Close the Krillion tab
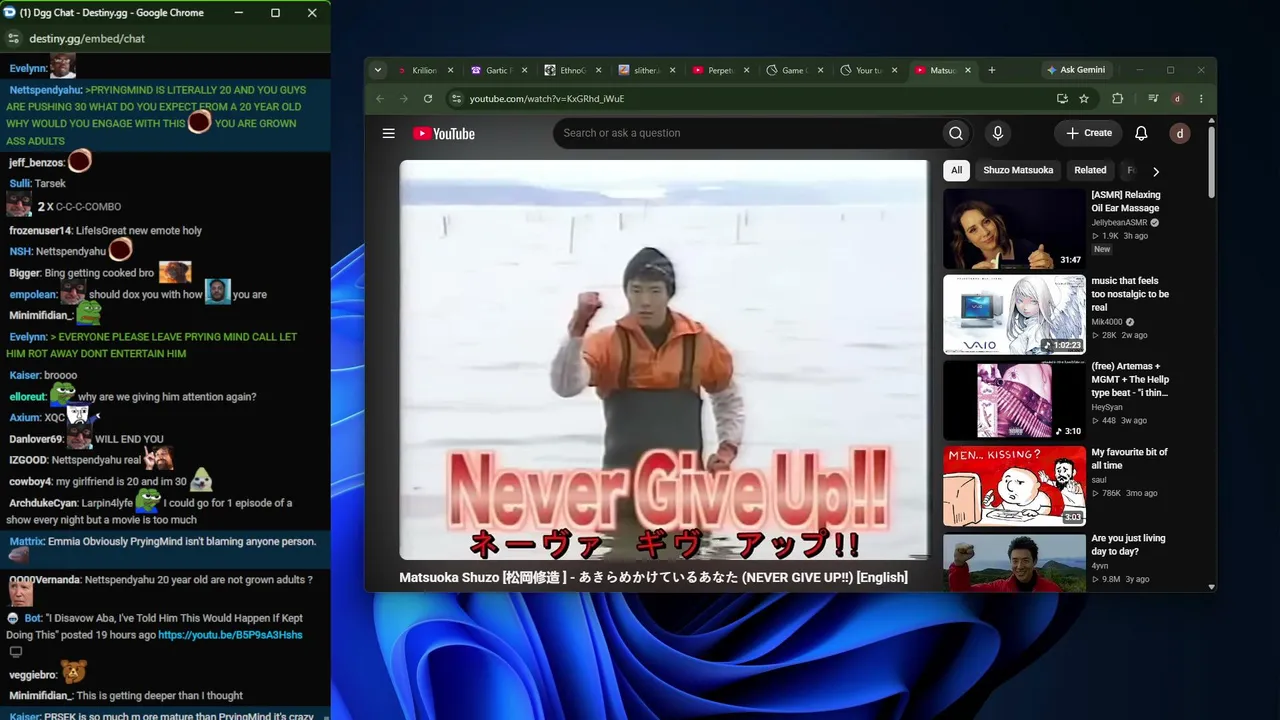1280x720 pixels. [450, 70]
